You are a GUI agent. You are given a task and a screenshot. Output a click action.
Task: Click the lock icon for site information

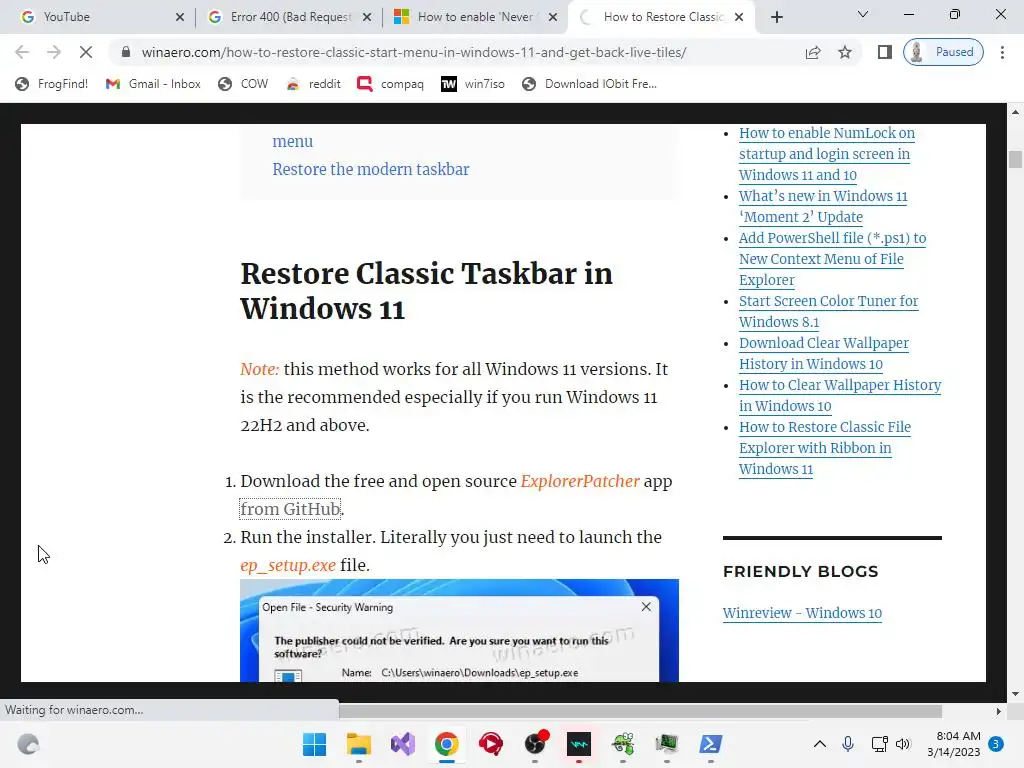click(x=126, y=52)
